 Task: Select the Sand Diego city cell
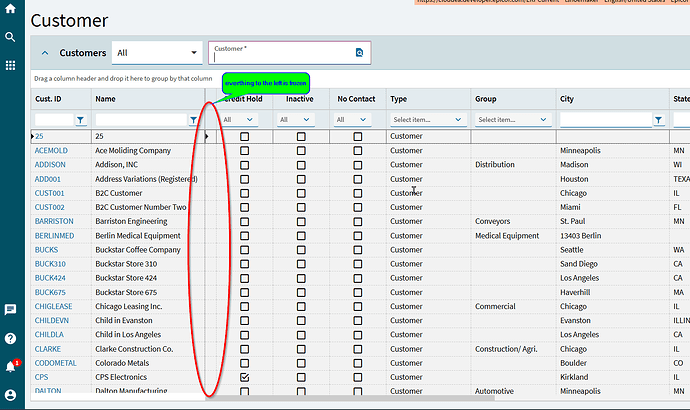(579, 264)
